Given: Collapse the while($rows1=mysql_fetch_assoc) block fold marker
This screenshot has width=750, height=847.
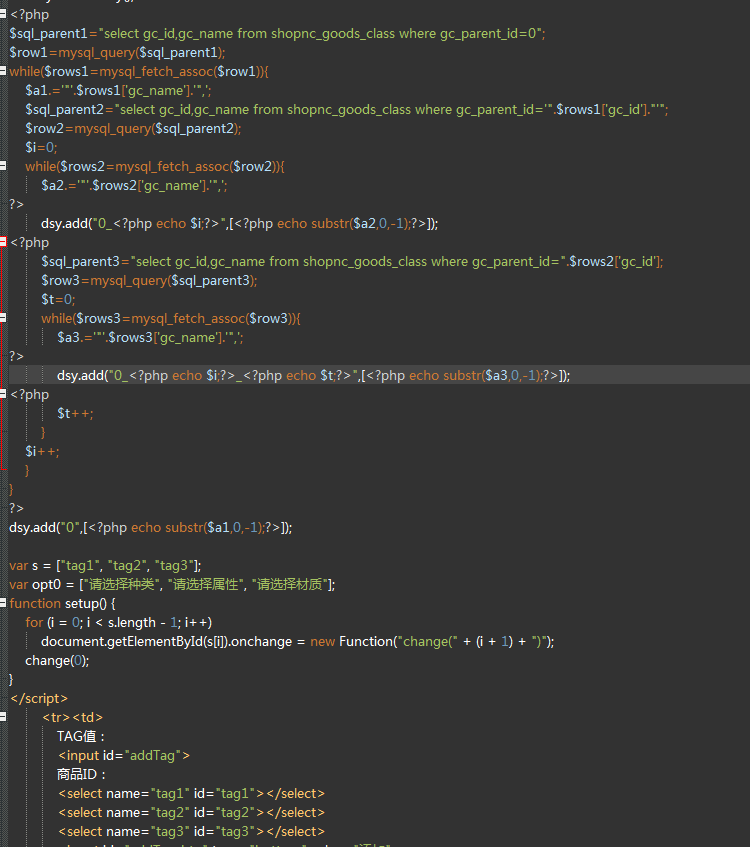Looking at the screenshot, I should (3, 71).
